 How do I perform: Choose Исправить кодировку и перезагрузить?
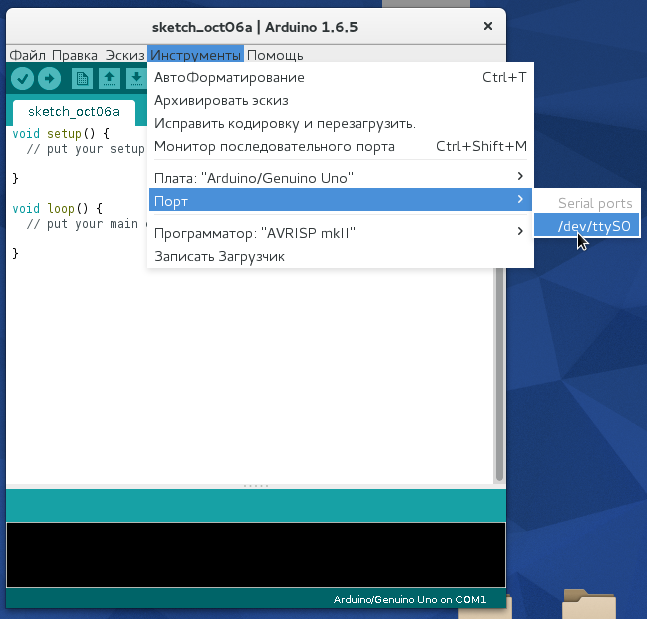[x=340, y=123]
